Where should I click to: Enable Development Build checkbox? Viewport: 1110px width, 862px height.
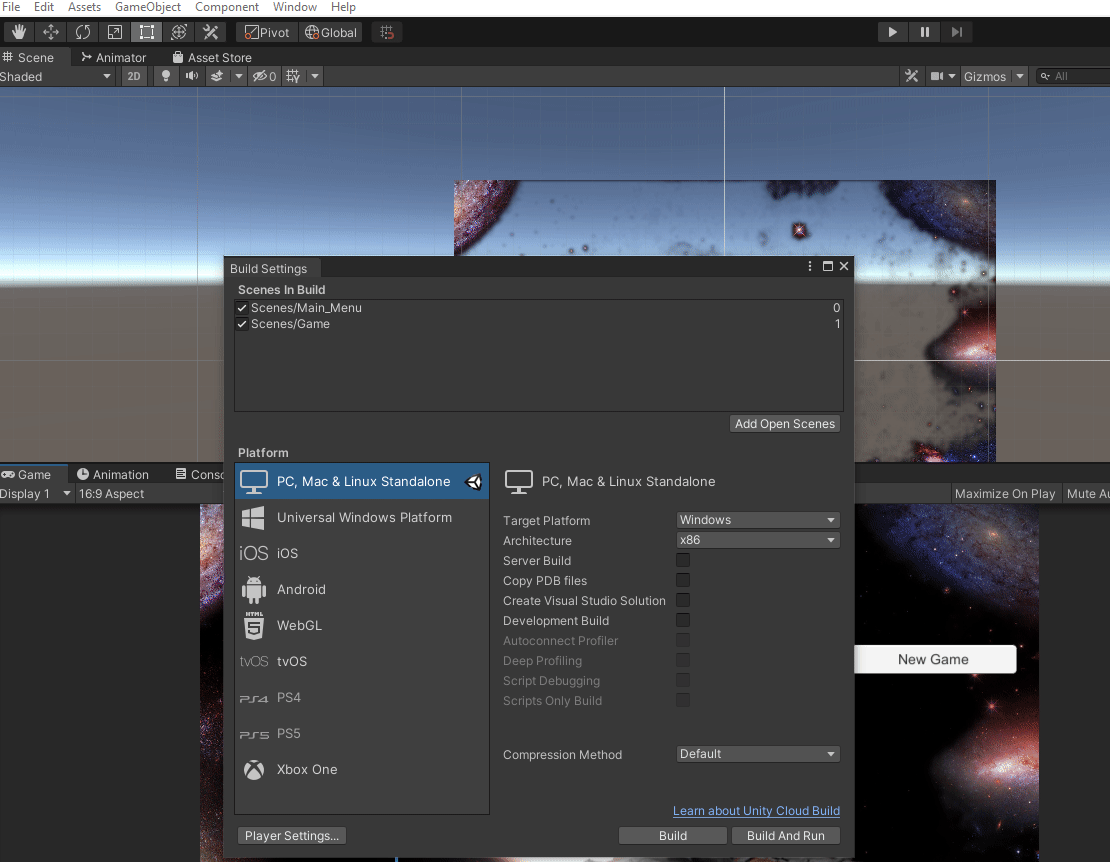click(682, 621)
